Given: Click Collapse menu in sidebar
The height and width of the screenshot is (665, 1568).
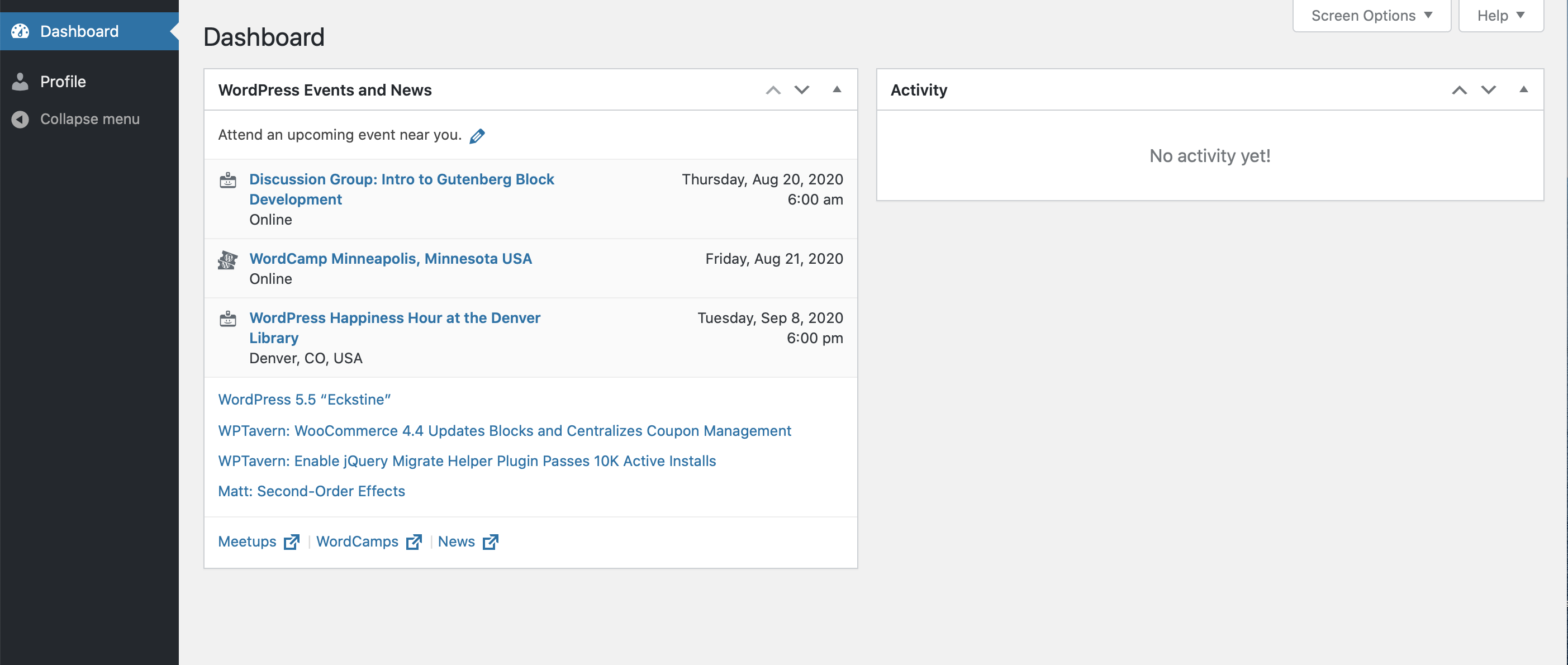Looking at the screenshot, I should pos(89,118).
